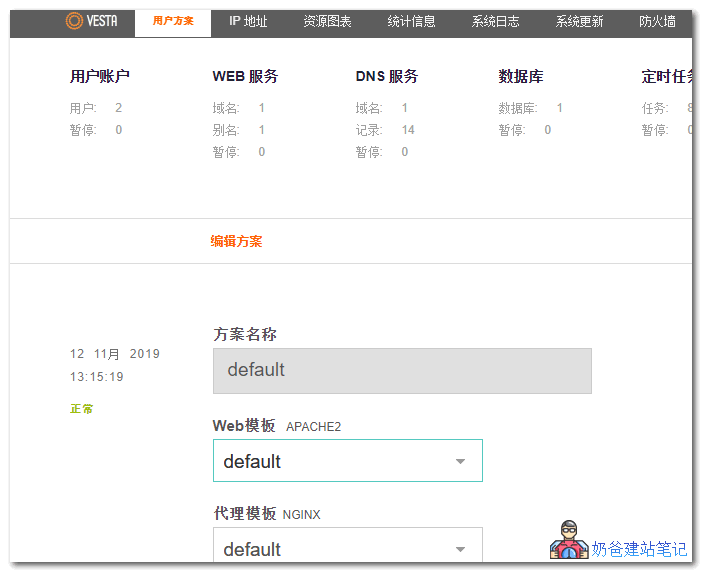
Task: Click the 方案名称 input field
Action: click(x=402, y=370)
